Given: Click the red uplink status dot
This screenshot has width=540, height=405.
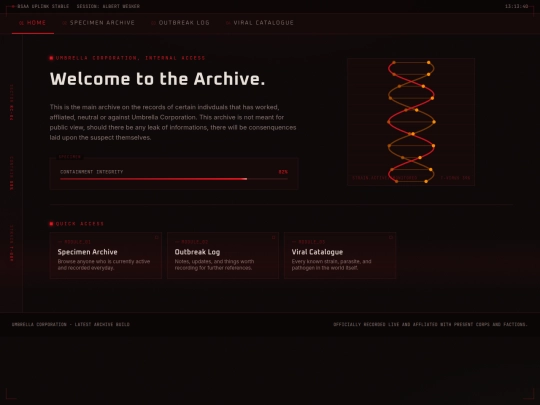Looking at the screenshot, I should 13,7.
